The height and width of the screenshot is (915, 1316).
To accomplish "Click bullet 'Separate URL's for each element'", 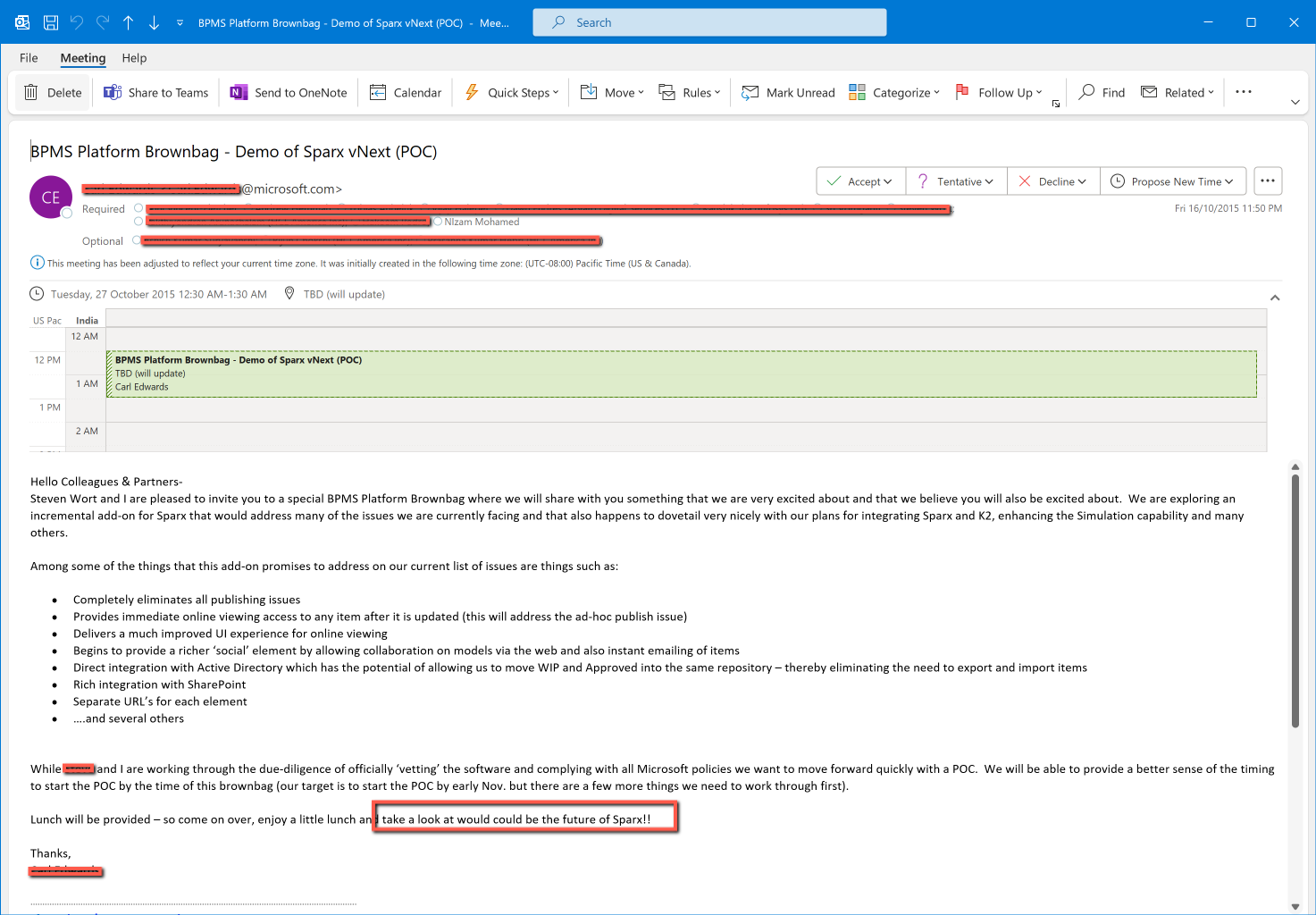I will pos(160,701).
